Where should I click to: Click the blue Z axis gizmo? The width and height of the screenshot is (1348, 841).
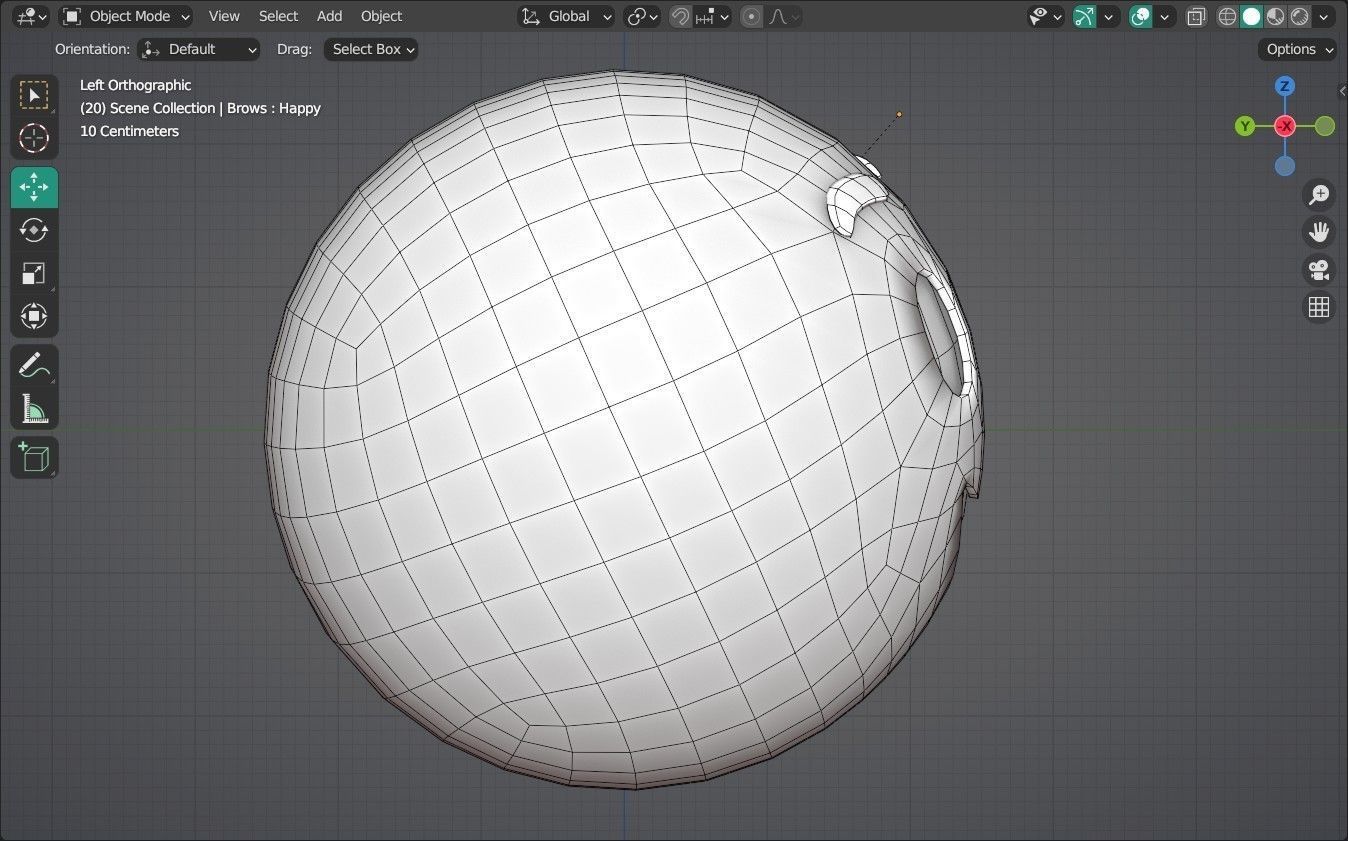pos(1285,86)
